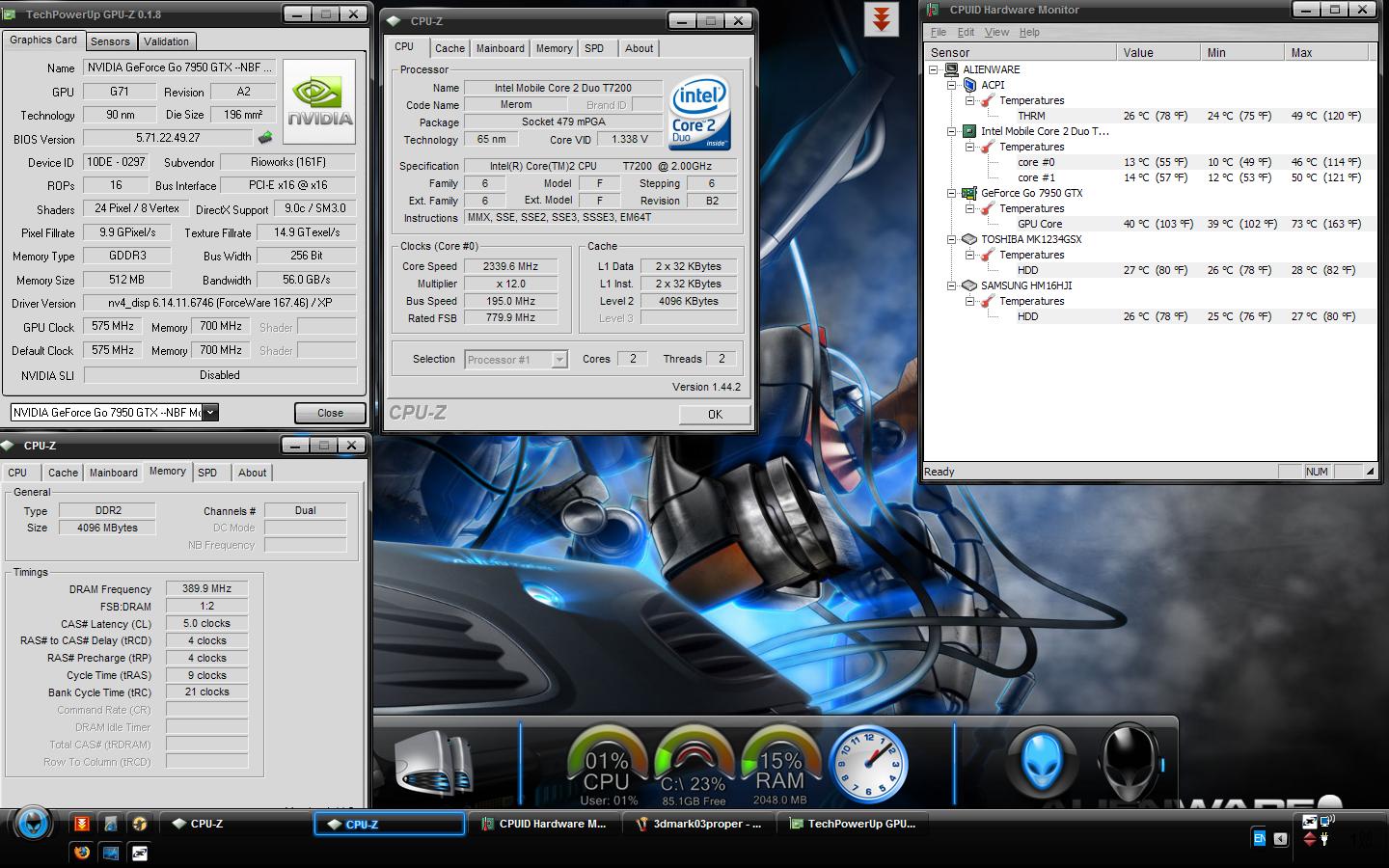
Task: Click the Intel CPU chip icon in the tree
Action: (x=969, y=131)
